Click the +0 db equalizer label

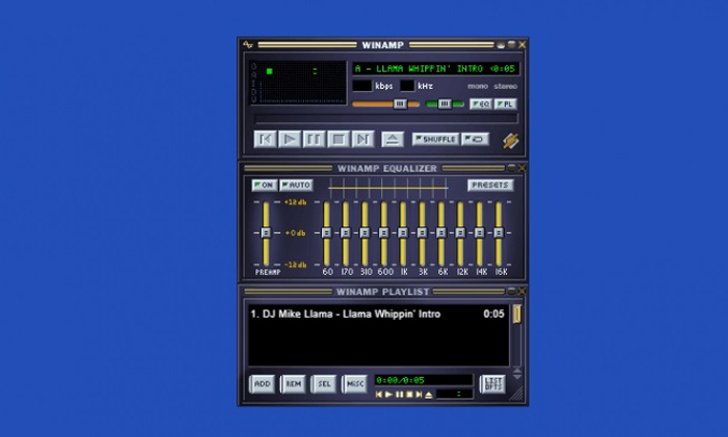click(x=295, y=233)
